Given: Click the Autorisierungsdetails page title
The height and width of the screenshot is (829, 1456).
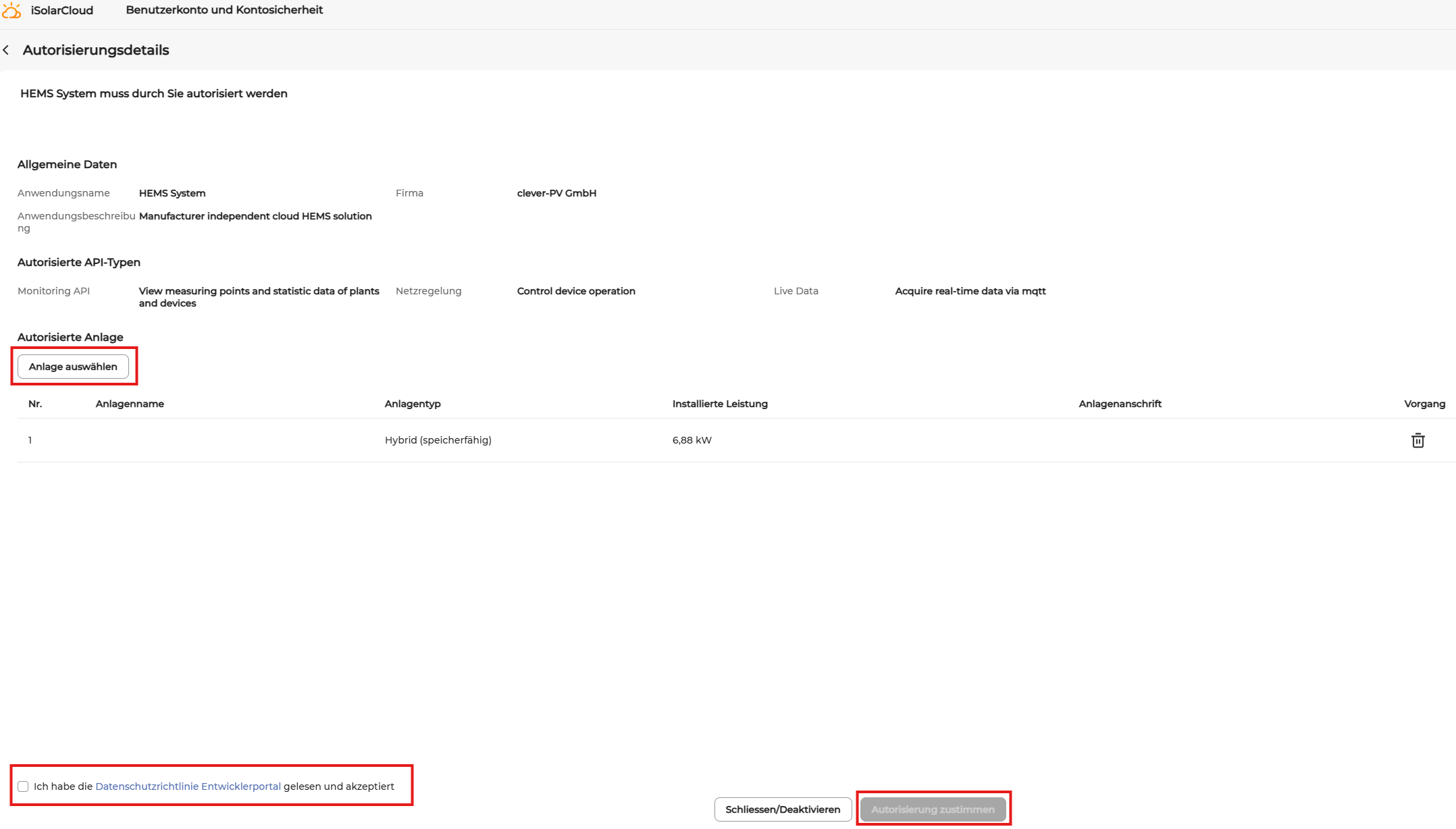Looking at the screenshot, I should point(96,49).
